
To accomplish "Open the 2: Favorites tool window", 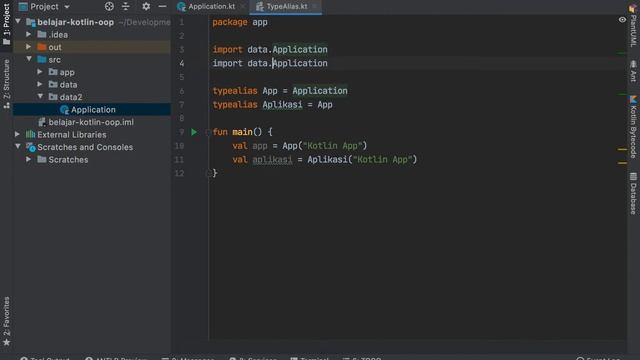I will click(7, 321).
